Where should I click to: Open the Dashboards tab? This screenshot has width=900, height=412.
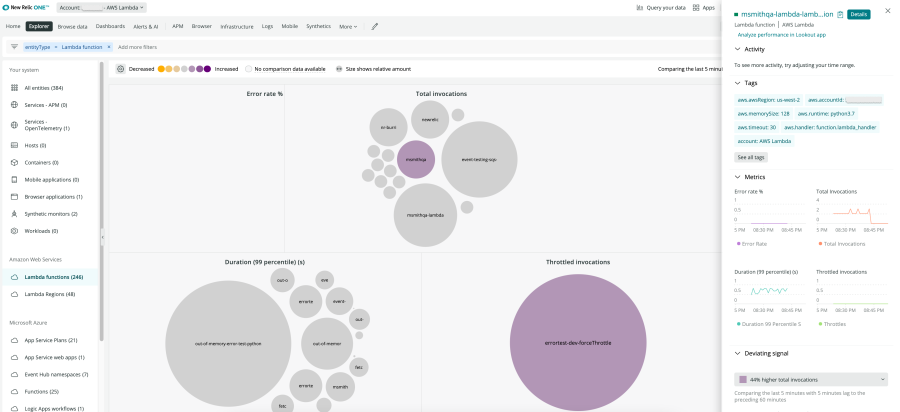point(110,26)
